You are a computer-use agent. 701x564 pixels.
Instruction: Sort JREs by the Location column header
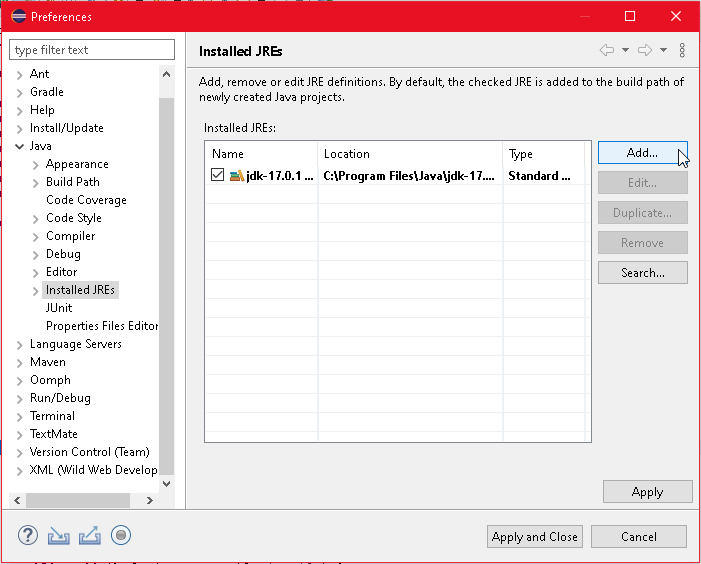410,154
